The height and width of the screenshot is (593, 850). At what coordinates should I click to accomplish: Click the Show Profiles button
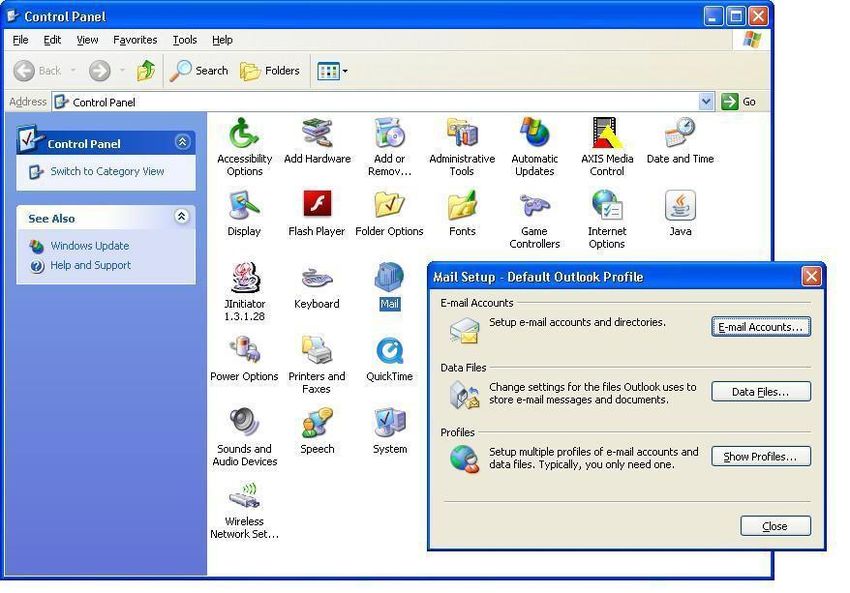[x=761, y=456]
